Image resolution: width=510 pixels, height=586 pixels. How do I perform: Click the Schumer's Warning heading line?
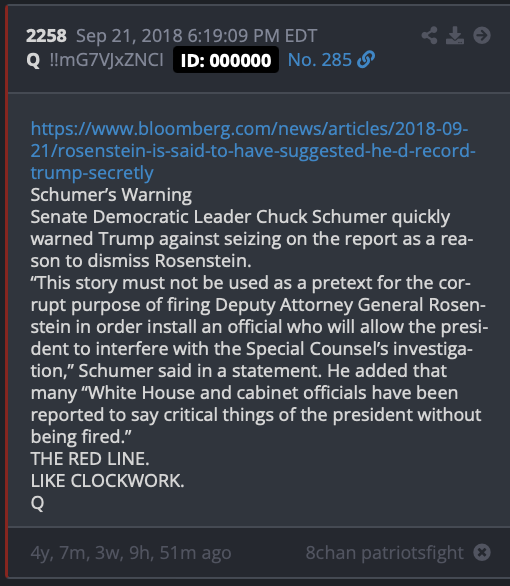111,195
